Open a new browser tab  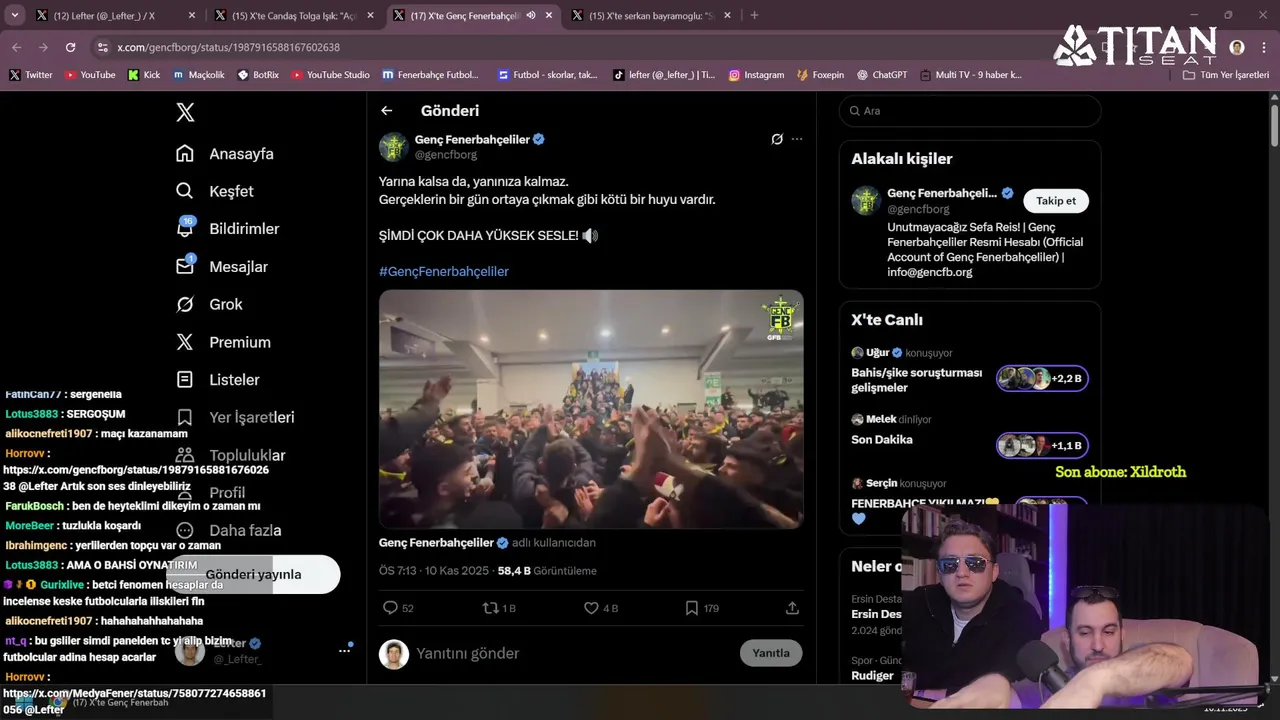pyautogui.click(x=754, y=15)
